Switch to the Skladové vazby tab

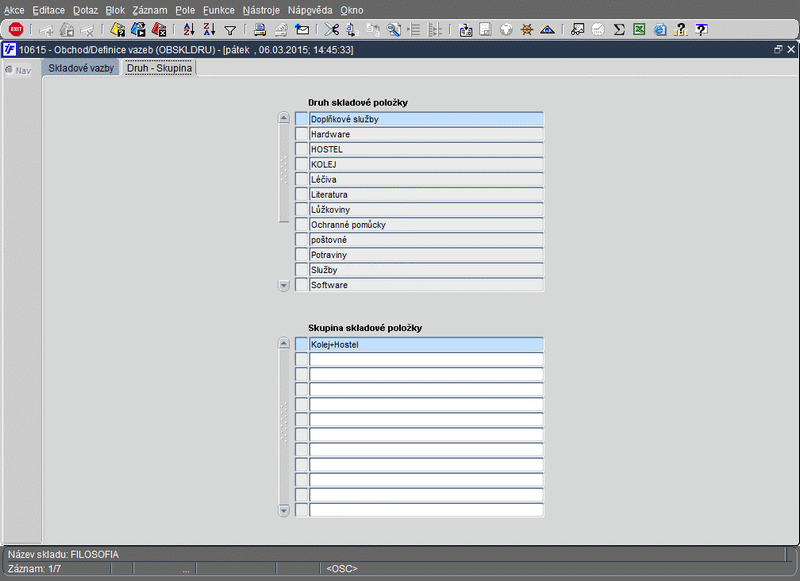pyautogui.click(x=81, y=69)
